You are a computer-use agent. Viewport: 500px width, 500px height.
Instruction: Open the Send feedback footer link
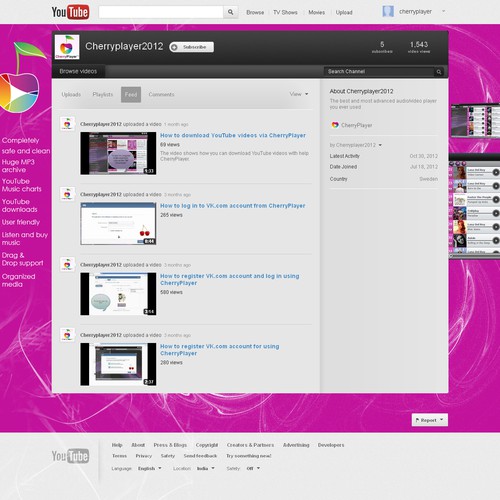(200, 456)
